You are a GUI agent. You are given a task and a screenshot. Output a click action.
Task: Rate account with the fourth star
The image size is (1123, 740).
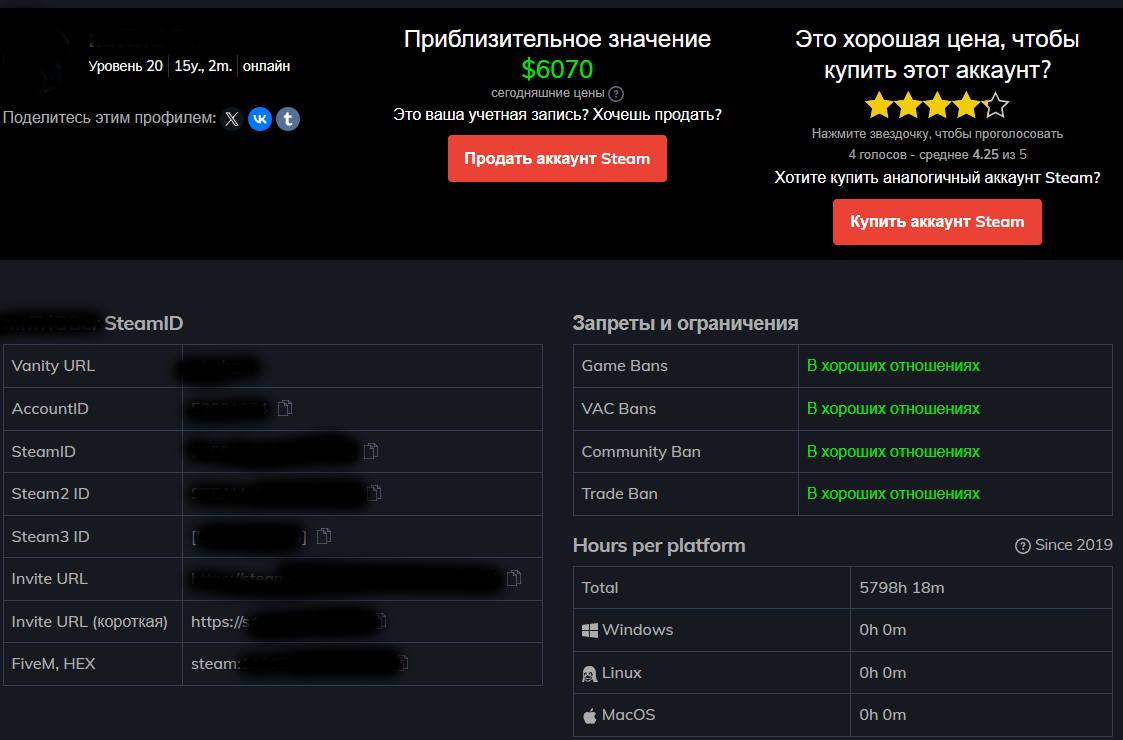pos(967,105)
